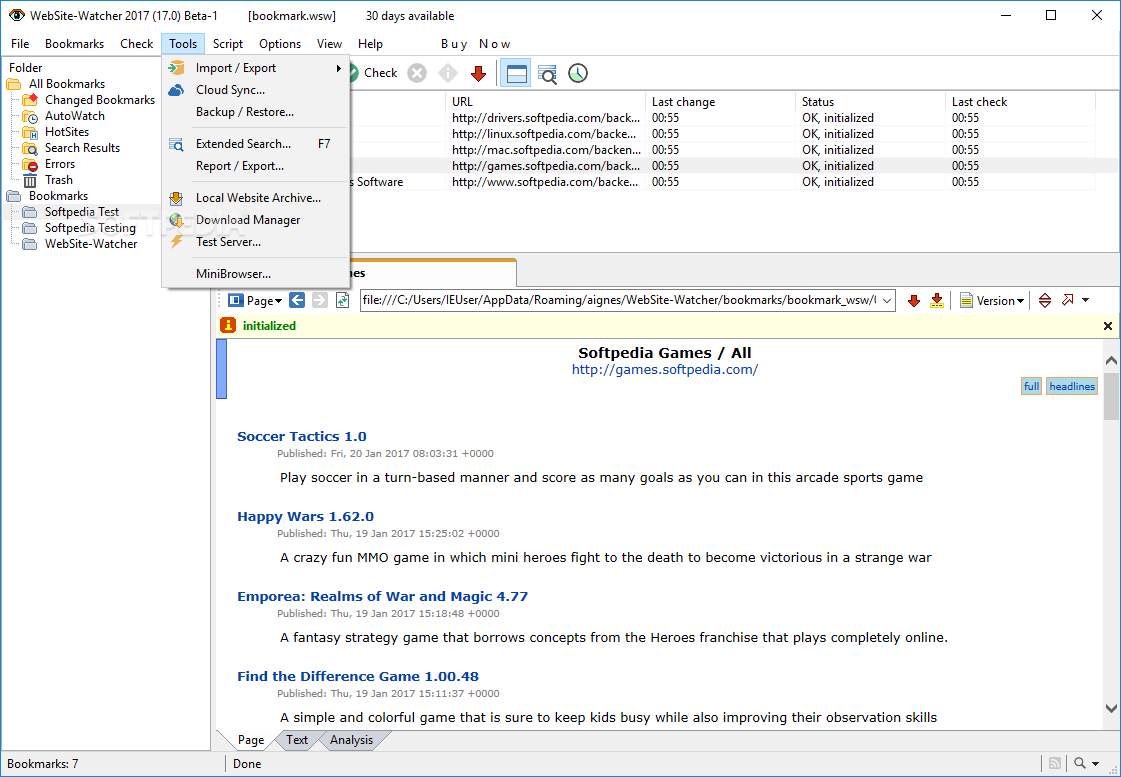Select Softpedia Testing bookmark folder
Image resolution: width=1121 pixels, height=777 pixels.
[90, 228]
